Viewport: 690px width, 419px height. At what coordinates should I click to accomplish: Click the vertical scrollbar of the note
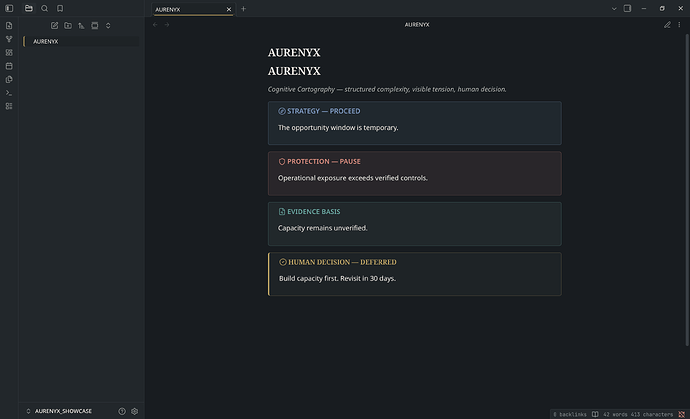click(687, 189)
